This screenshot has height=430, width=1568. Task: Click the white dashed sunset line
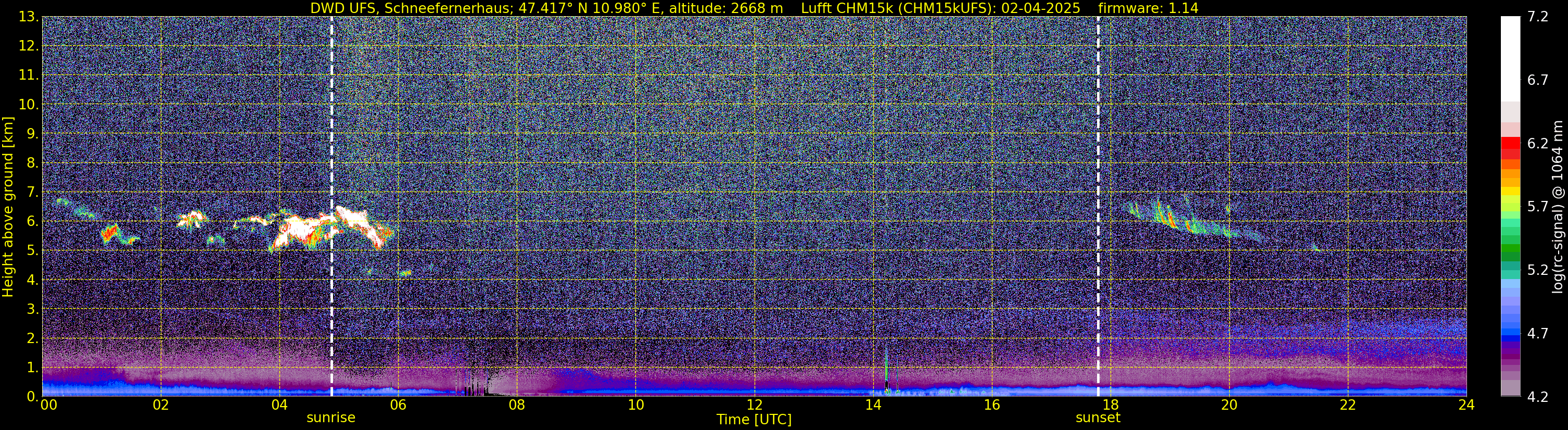[x=1098, y=207]
